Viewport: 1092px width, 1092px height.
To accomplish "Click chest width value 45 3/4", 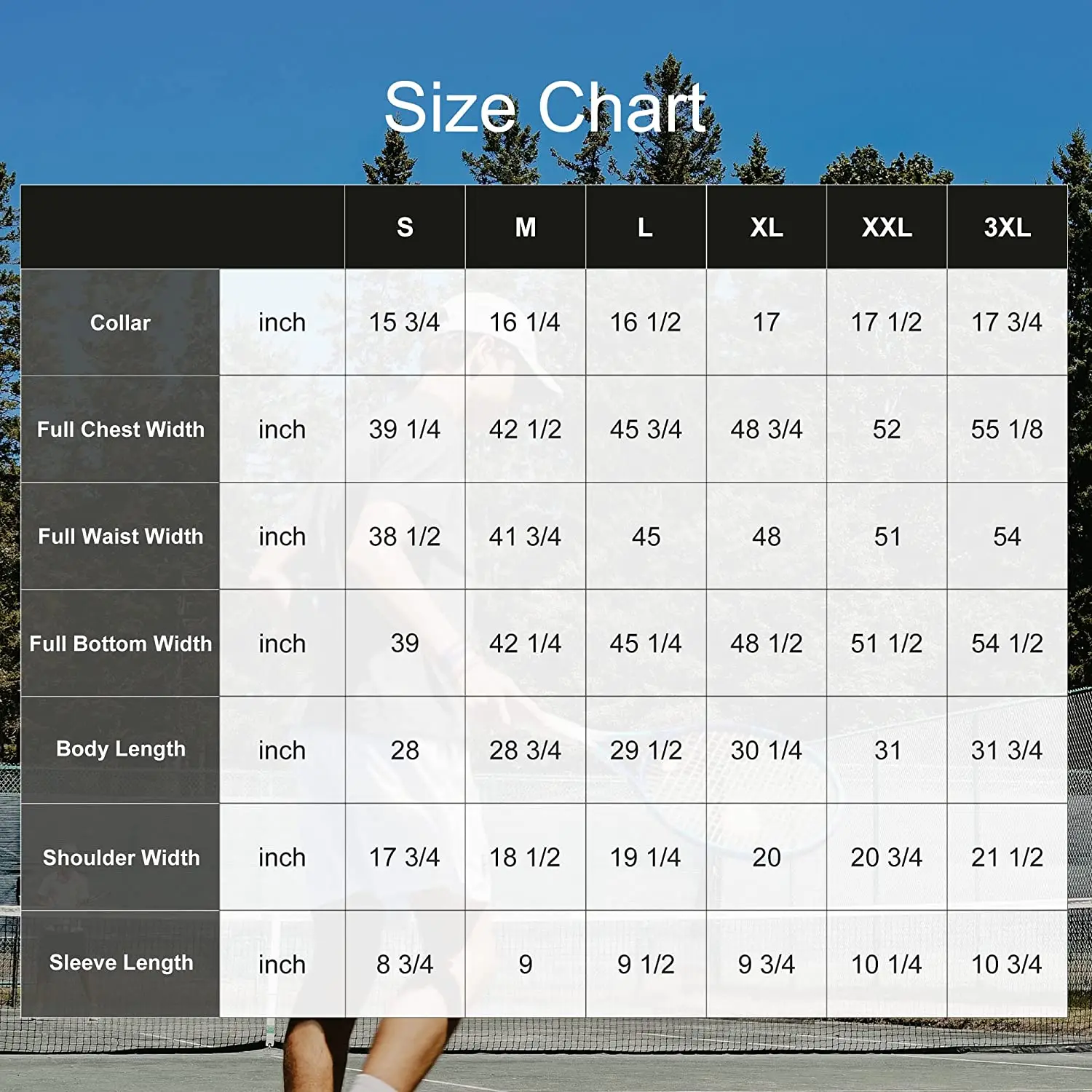I will coord(646,430).
